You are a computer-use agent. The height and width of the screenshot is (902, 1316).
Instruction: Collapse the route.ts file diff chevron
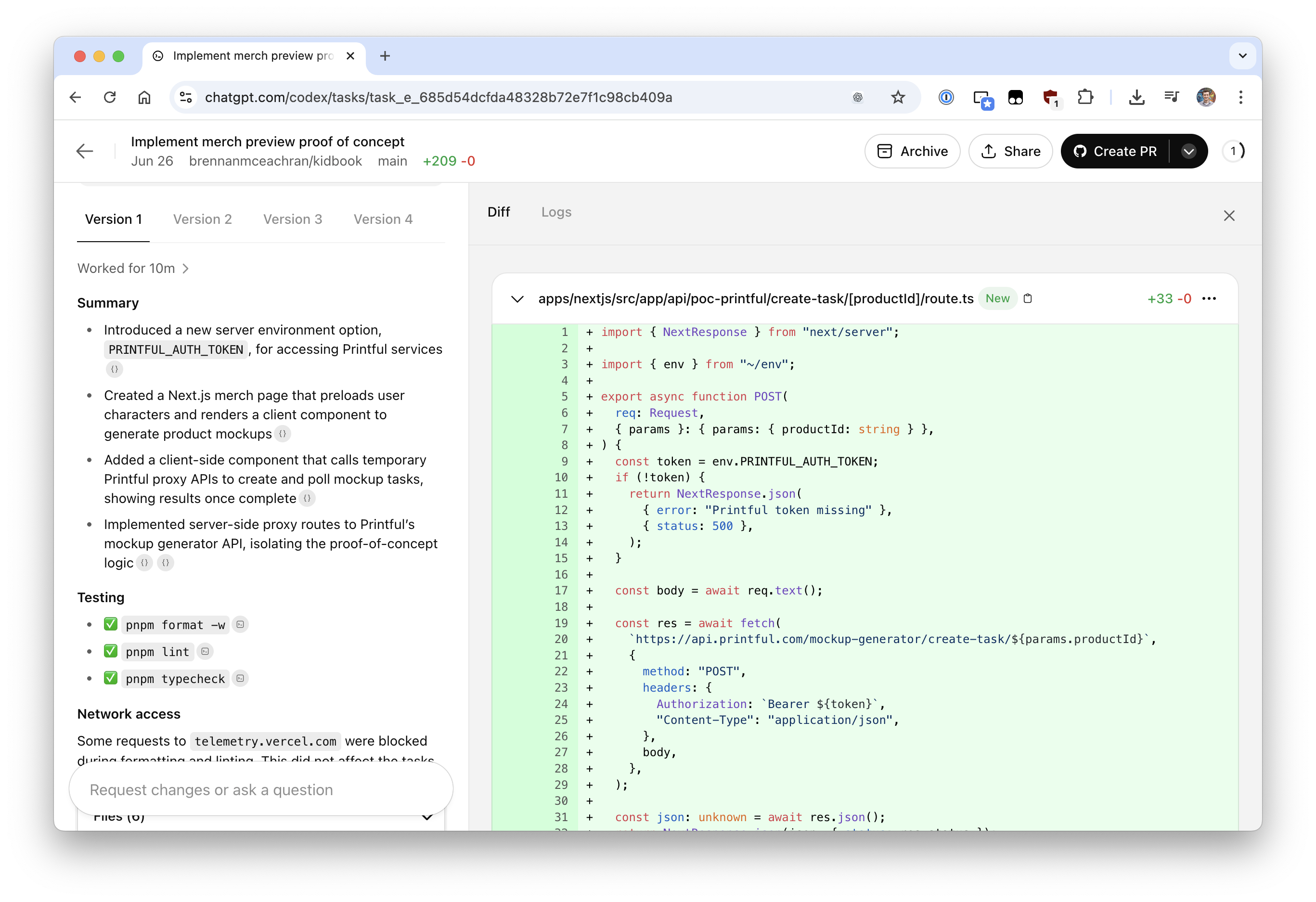coord(517,299)
